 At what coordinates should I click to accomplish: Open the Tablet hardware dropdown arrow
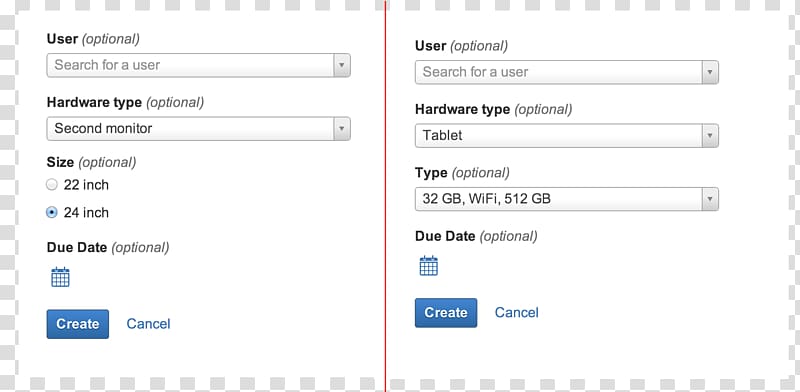coord(710,136)
